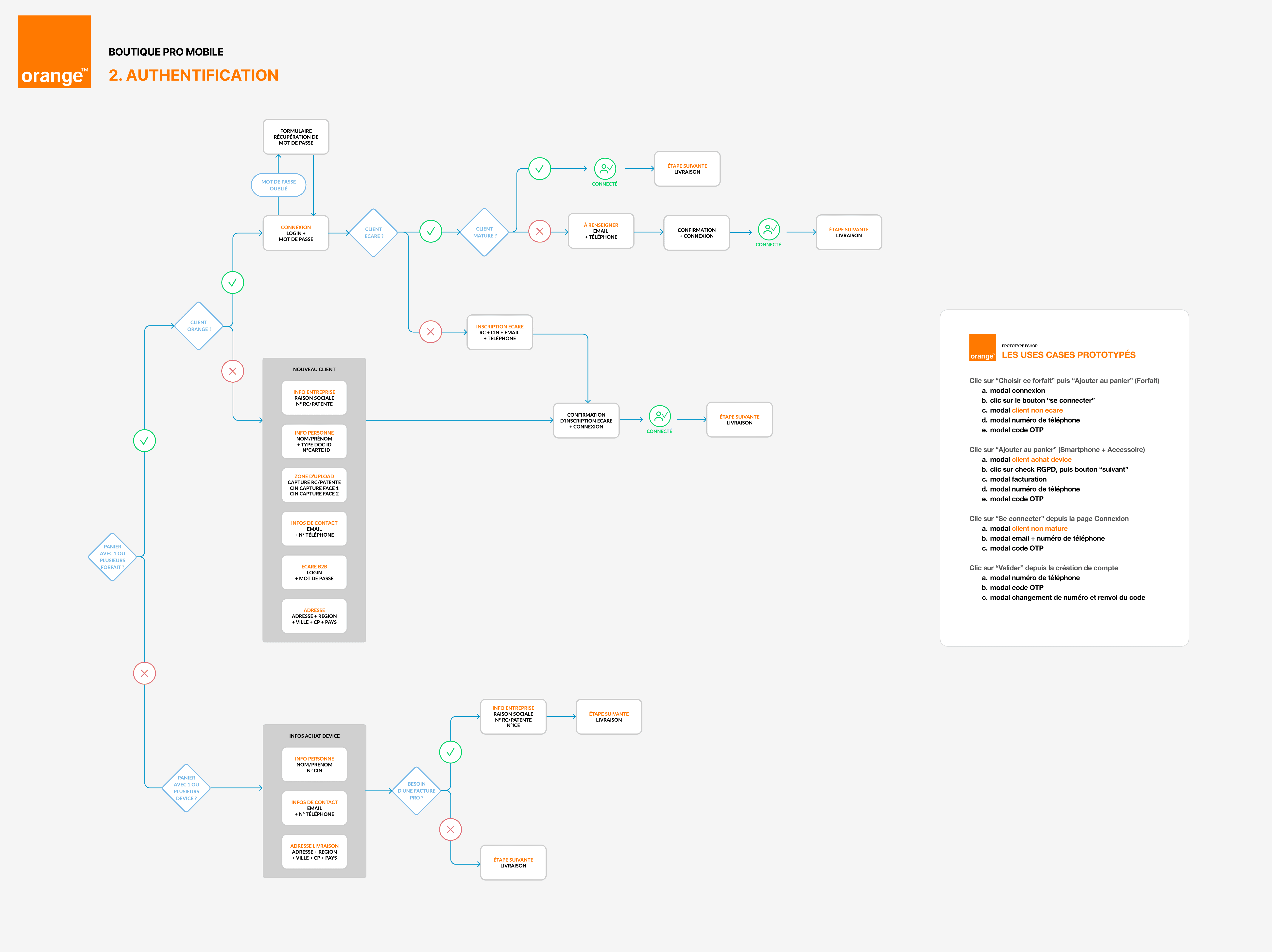
Task: Select the red X circle before the À Renseigner box
Action: [539, 231]
